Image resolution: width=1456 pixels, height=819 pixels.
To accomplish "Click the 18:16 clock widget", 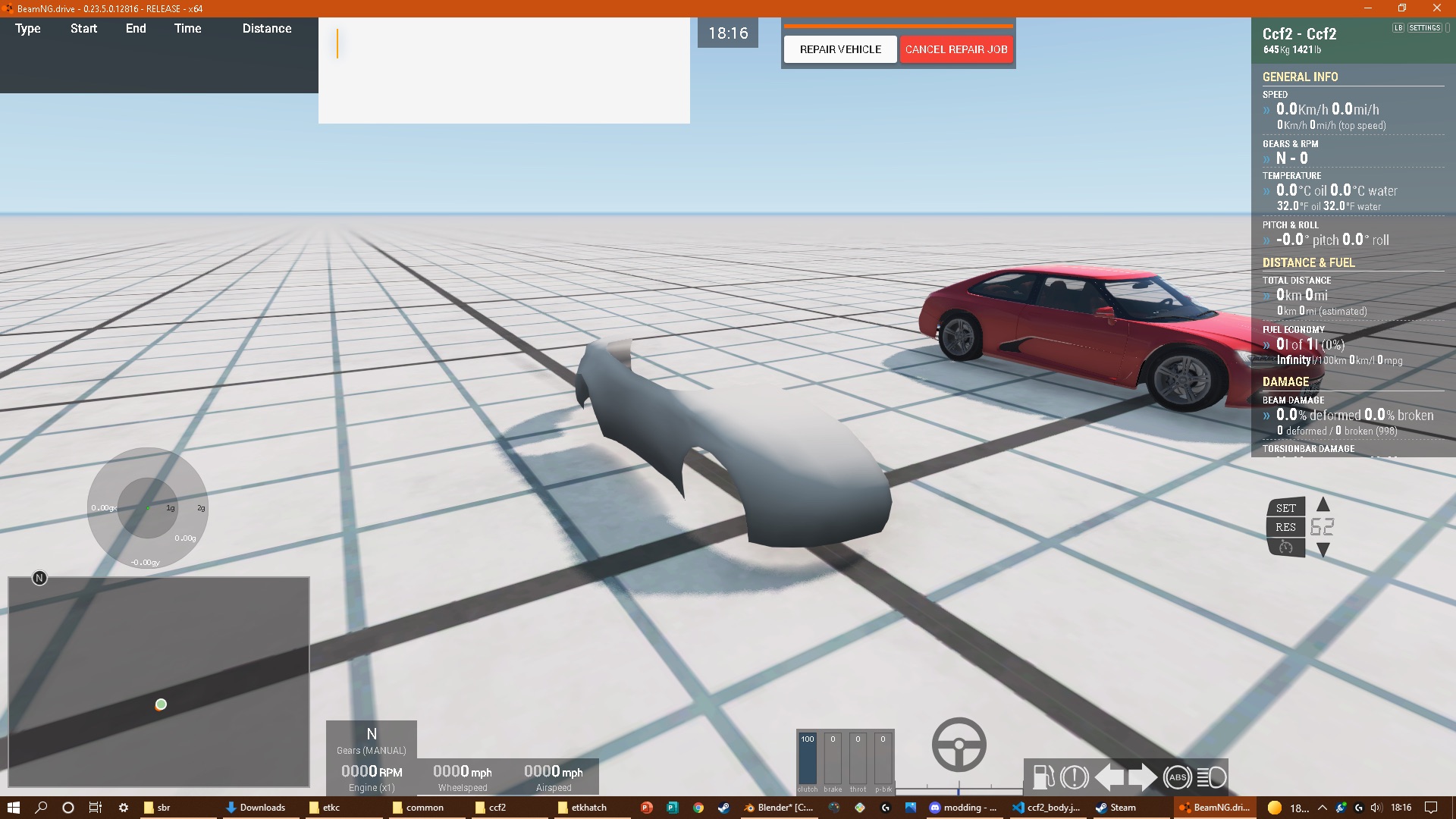I will point(728,33).
